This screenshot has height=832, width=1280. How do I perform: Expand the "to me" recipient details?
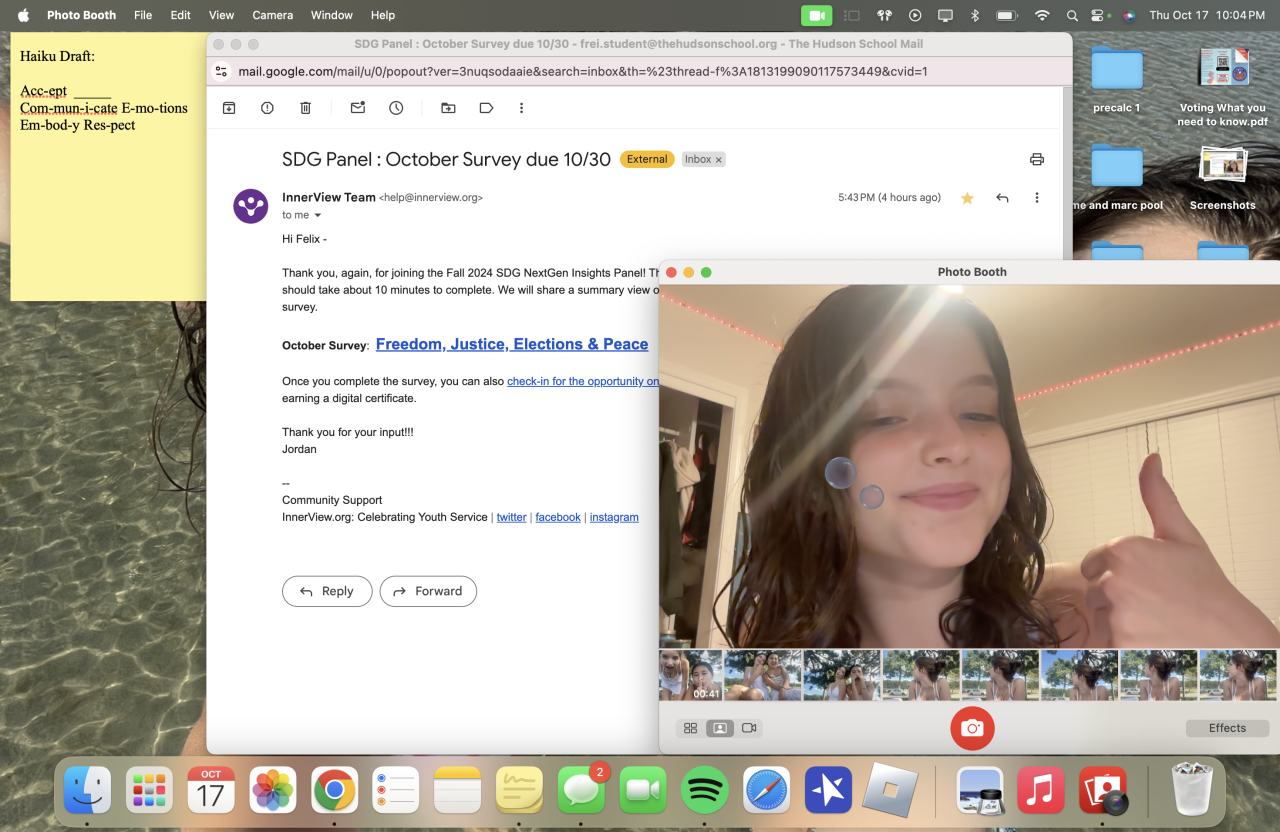318,216
